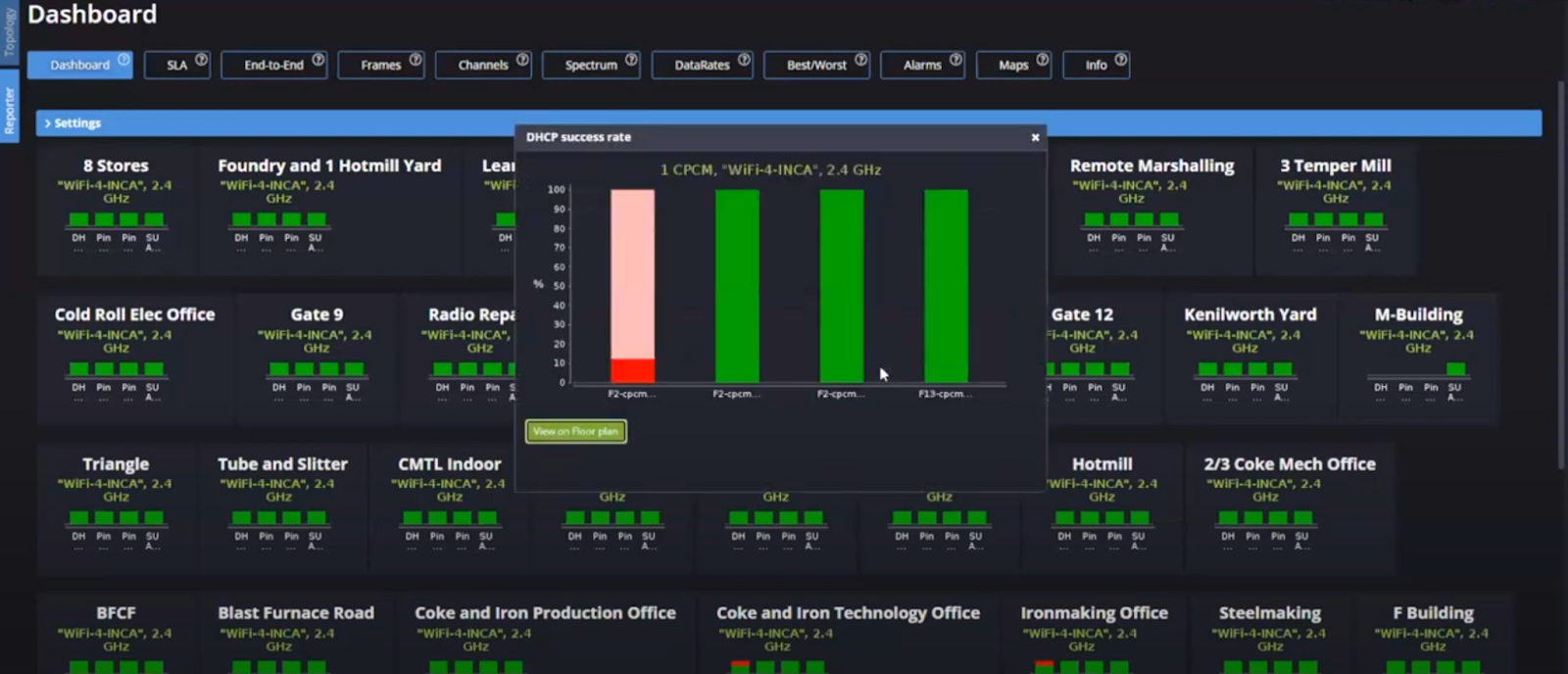Click help icon next to Spectrum tab

tap(631, 60)
